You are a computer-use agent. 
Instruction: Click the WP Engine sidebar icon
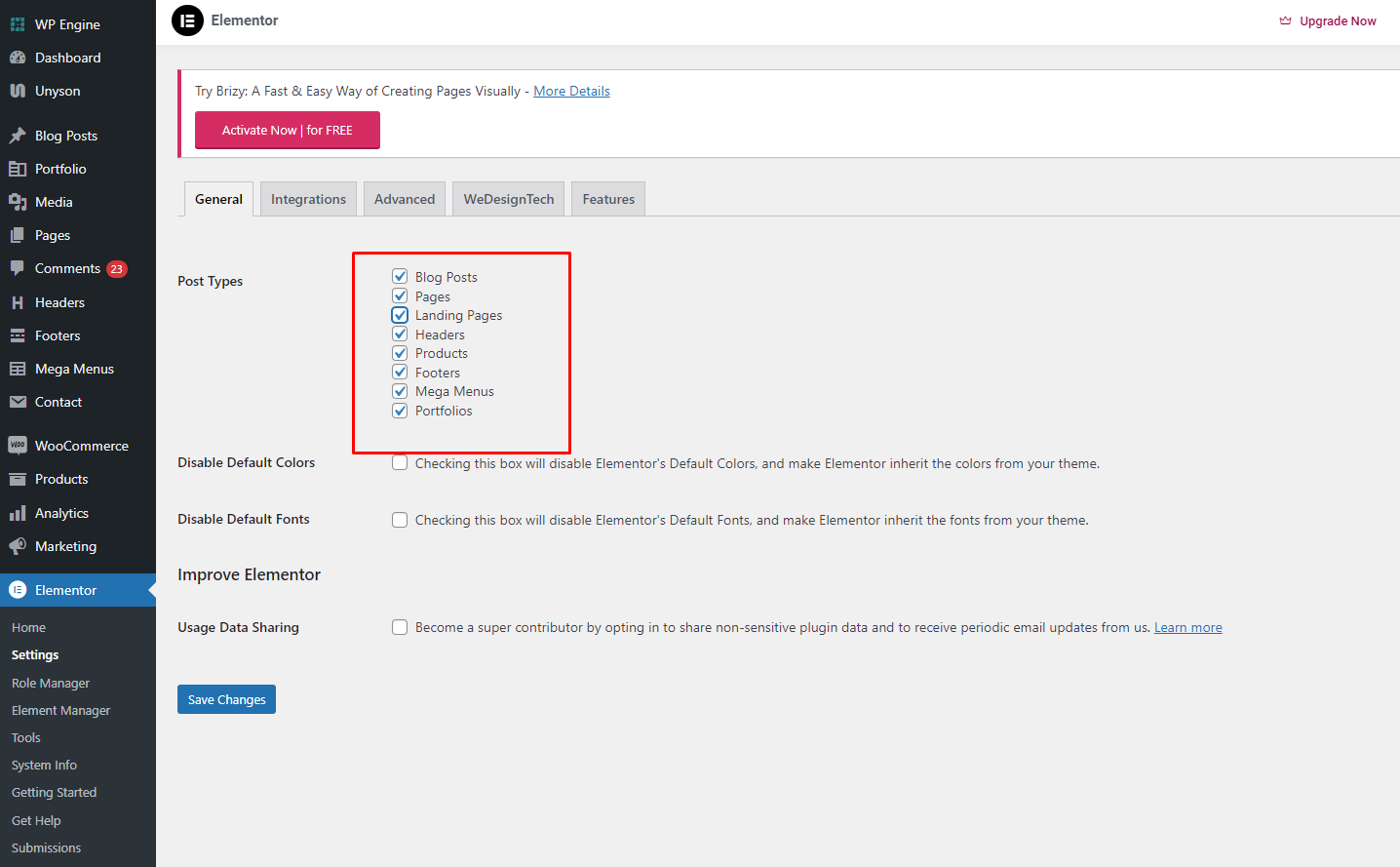[18, 24]
